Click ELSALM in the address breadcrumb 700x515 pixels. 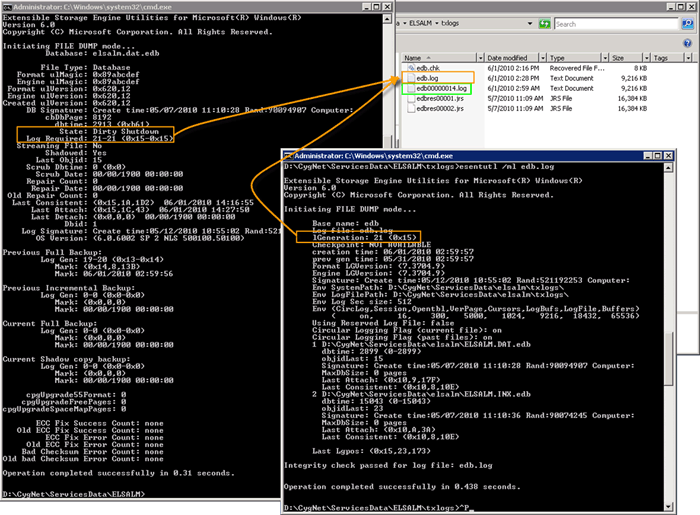coord(421,23)
